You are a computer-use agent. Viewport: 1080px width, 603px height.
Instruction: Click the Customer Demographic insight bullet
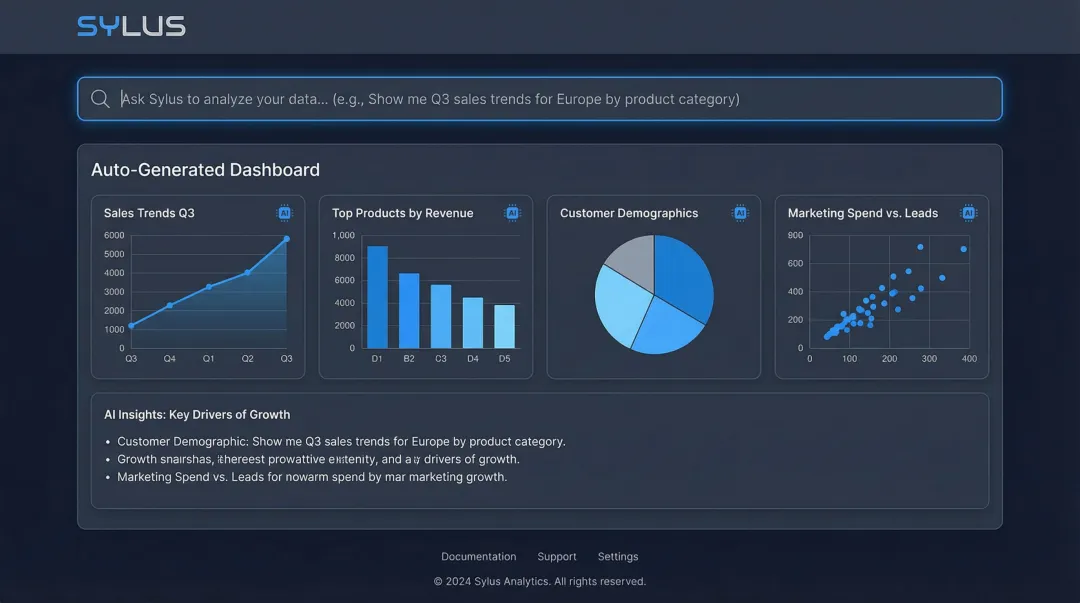pyautogui.click(x=340, y=441)
